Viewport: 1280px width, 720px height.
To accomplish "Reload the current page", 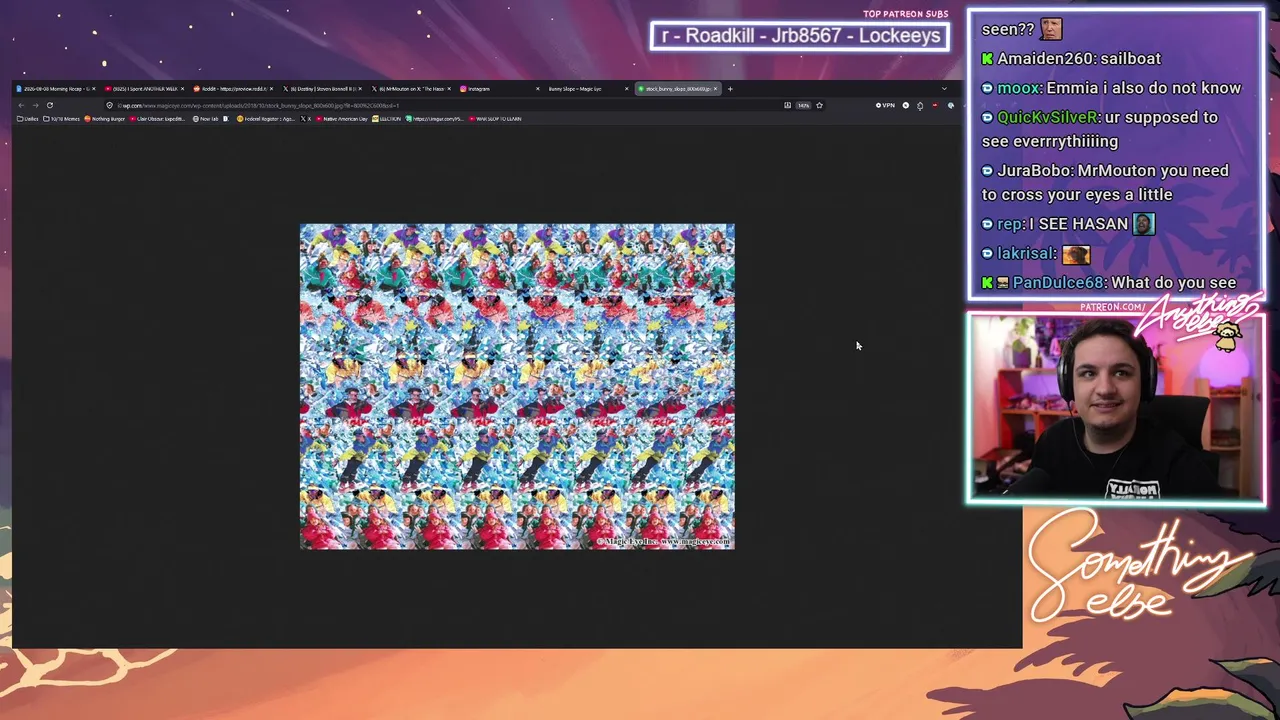I will [x=49, y=105].
